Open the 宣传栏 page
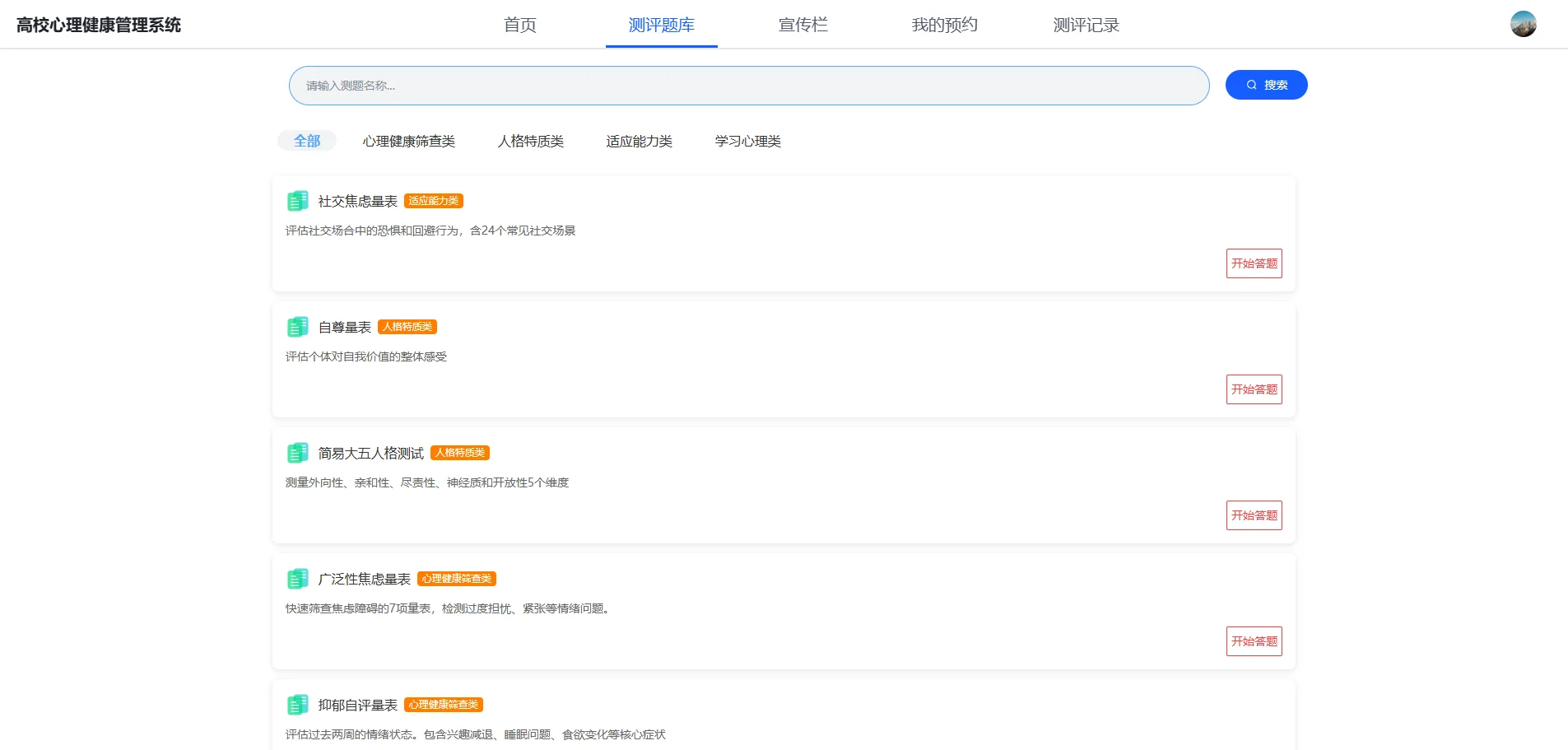Image resolution: width=1568 pixels, height=750 pixels. pos(803,25)
